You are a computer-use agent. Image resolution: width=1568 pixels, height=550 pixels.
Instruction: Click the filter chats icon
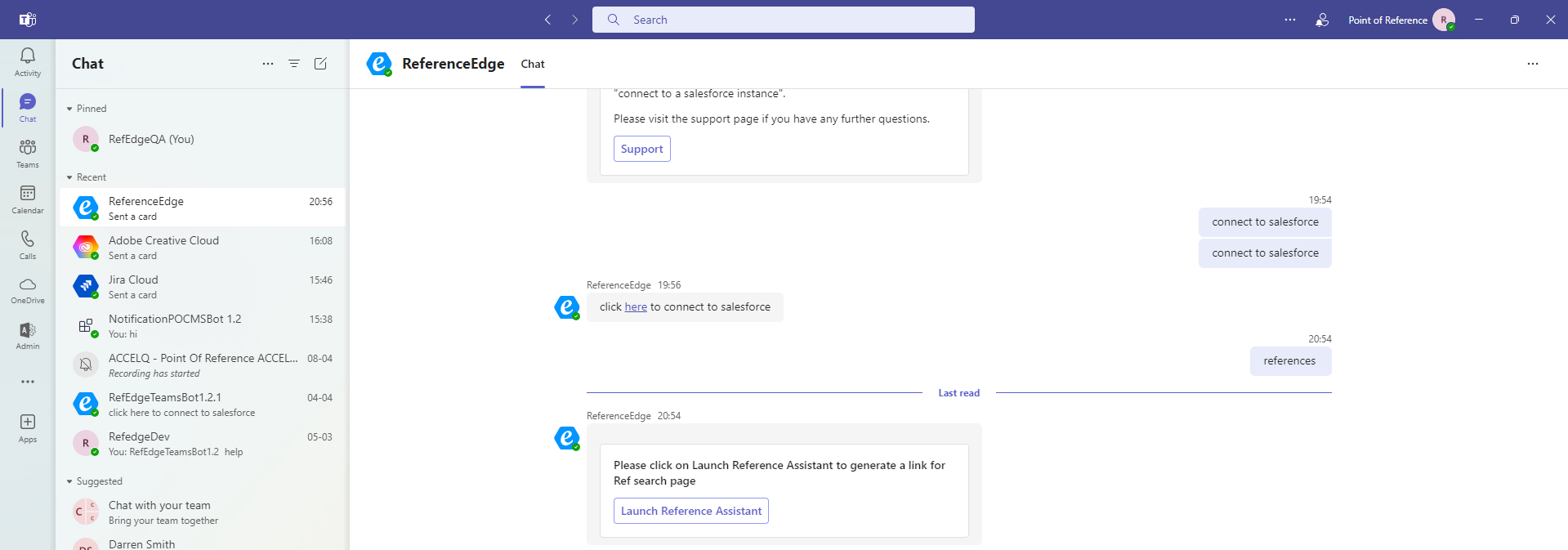point(294,64)
